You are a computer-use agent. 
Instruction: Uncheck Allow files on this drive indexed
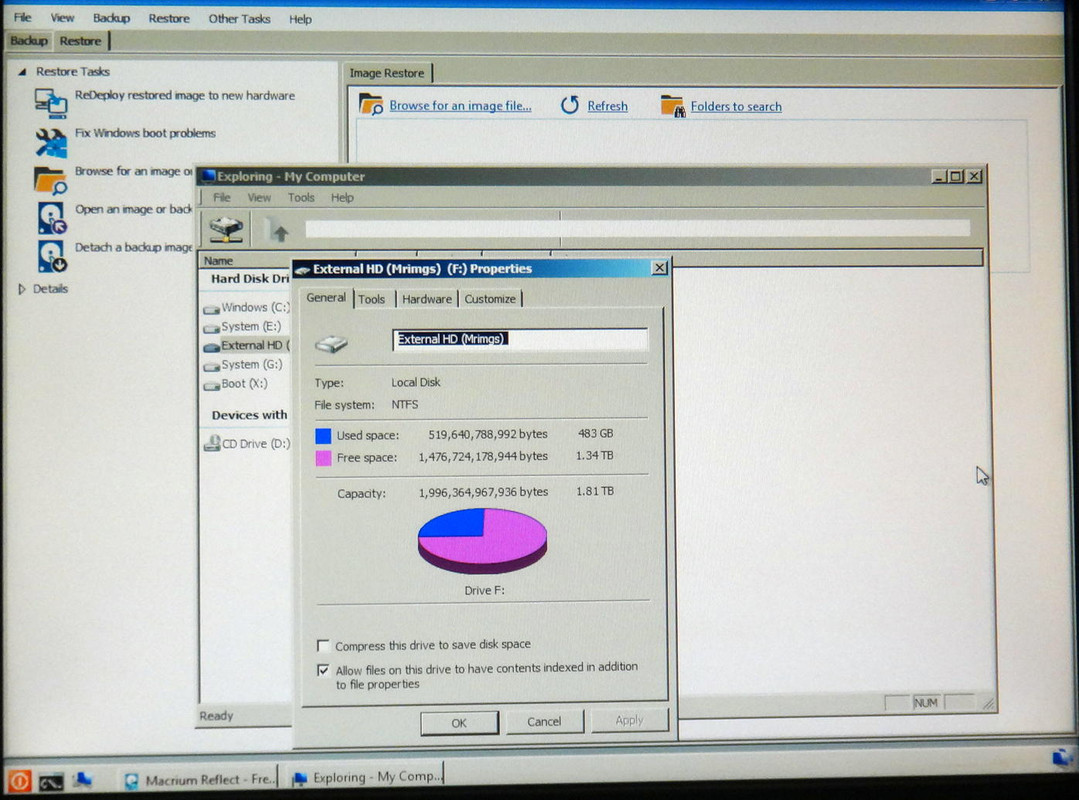pos(323,669)
